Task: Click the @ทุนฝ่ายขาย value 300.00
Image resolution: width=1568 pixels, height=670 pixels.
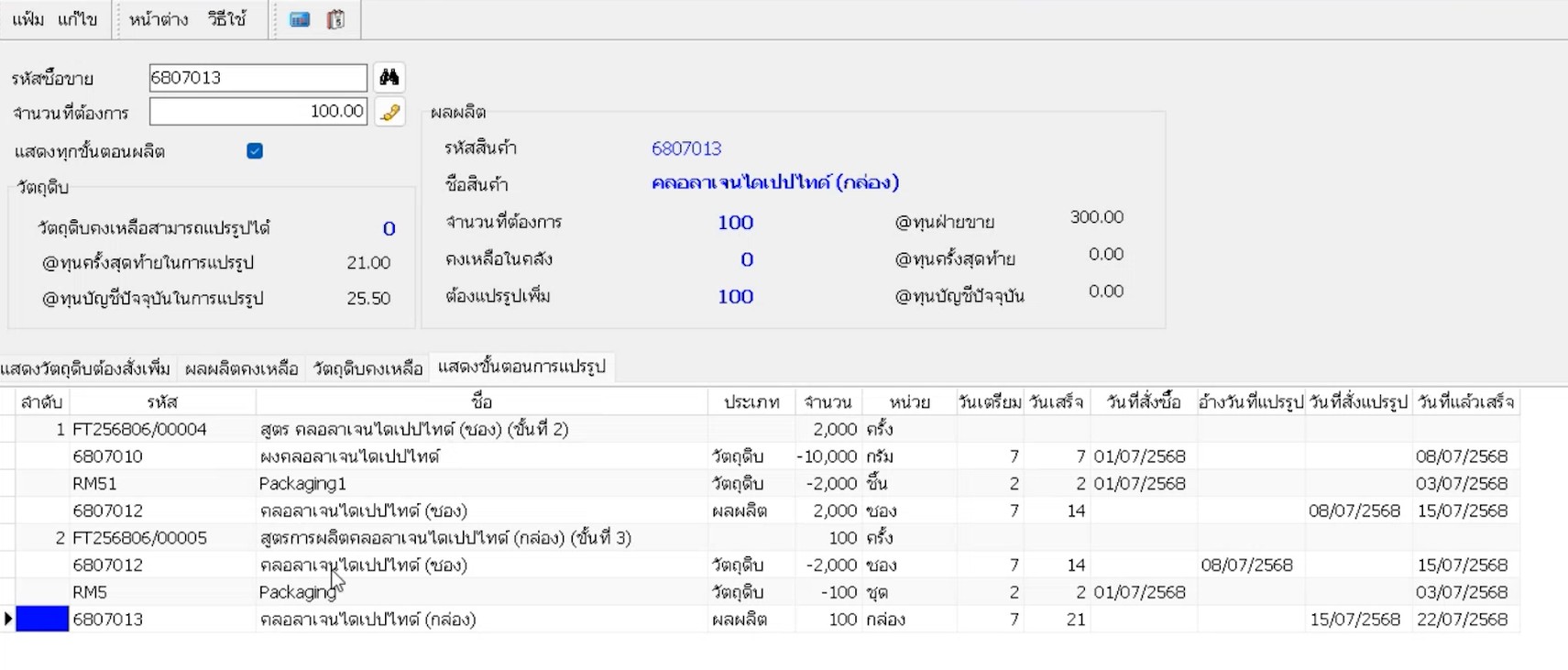Action: click(x=1096, y=217)
